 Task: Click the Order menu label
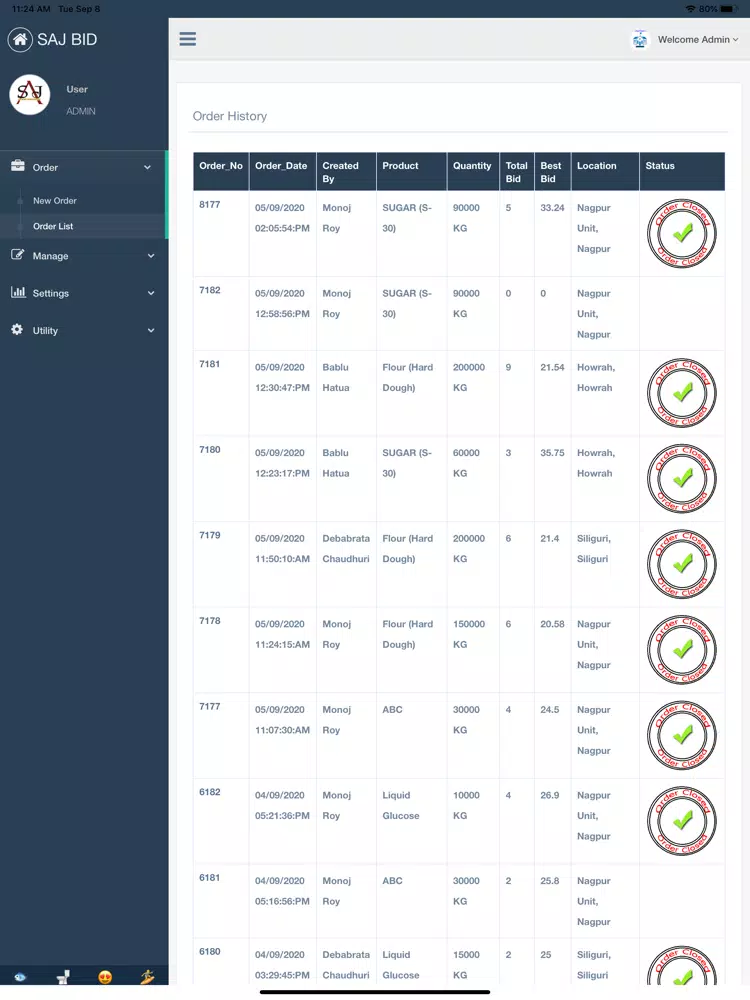pos(45,167)
